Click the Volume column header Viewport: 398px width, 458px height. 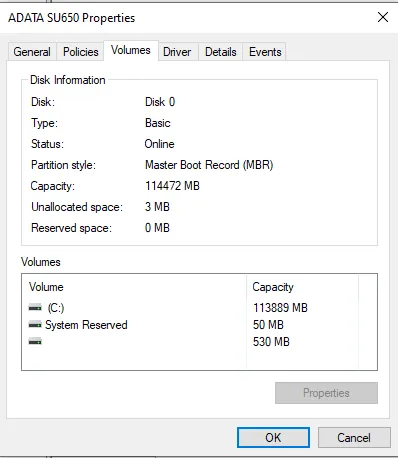(134, 287)
